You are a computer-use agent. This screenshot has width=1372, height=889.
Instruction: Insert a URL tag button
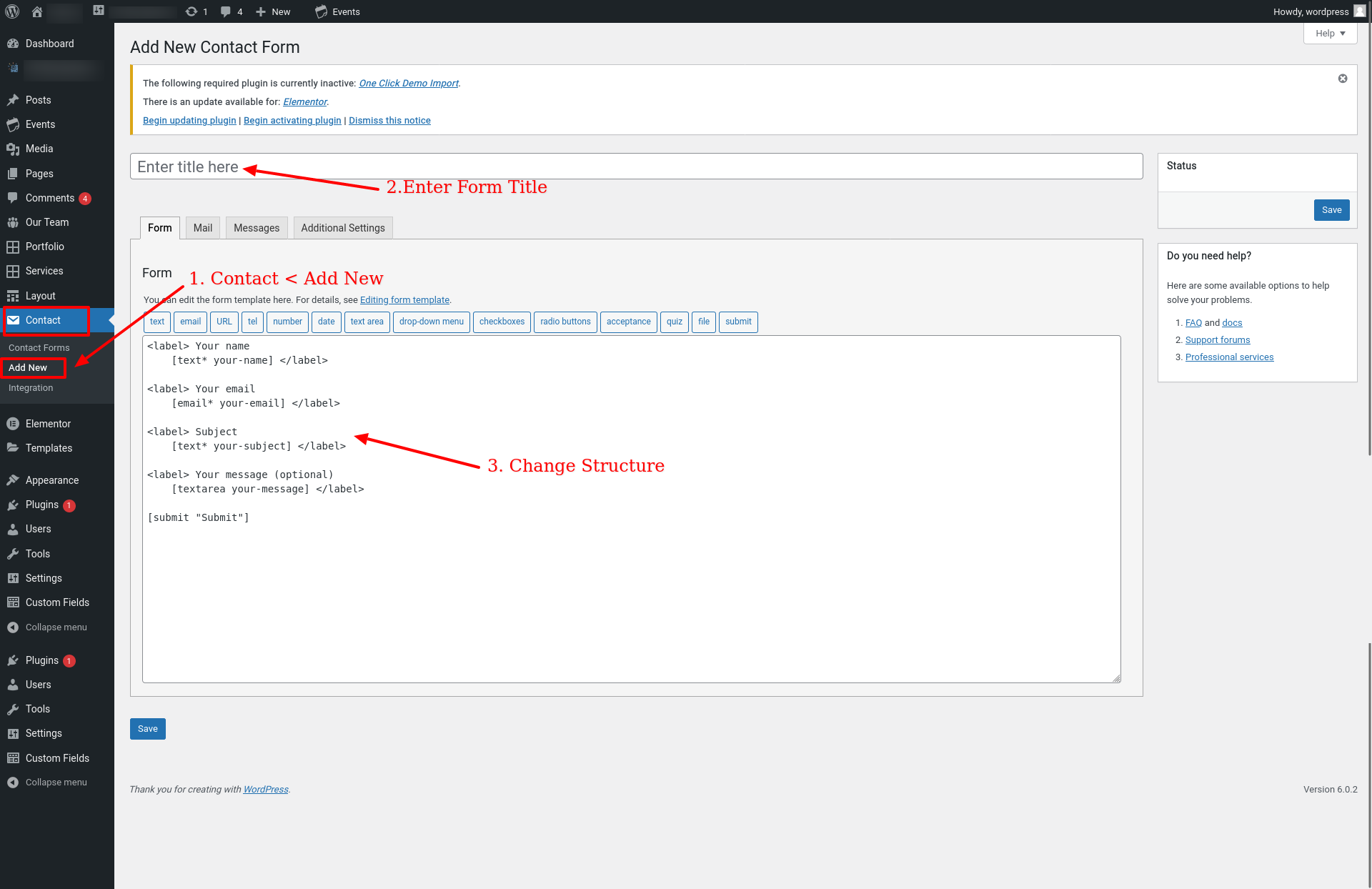click(x=224, y=322)
